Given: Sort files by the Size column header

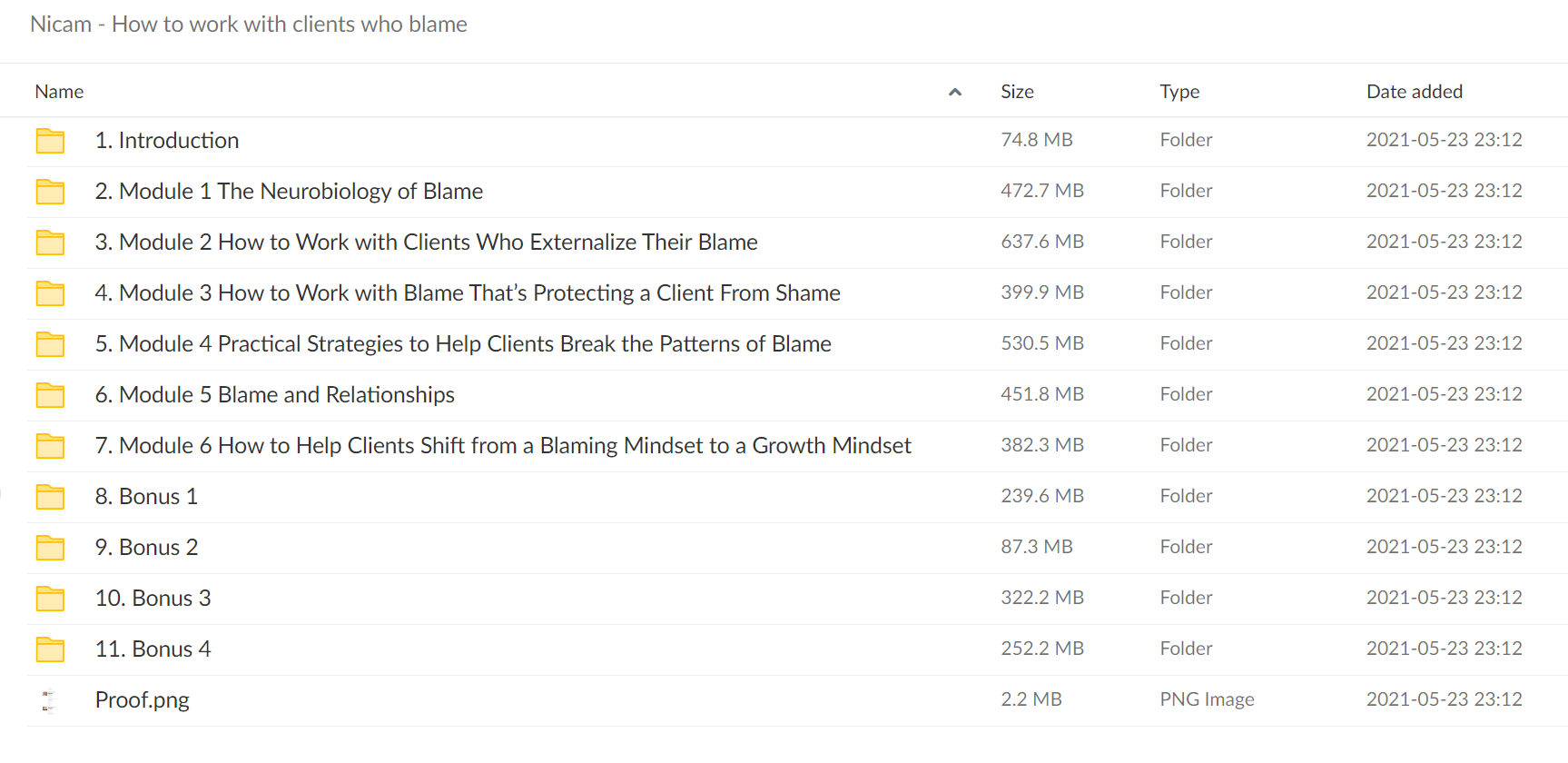Looking at the screenshot, I should pyautogui.click(x=1017, y=92).
